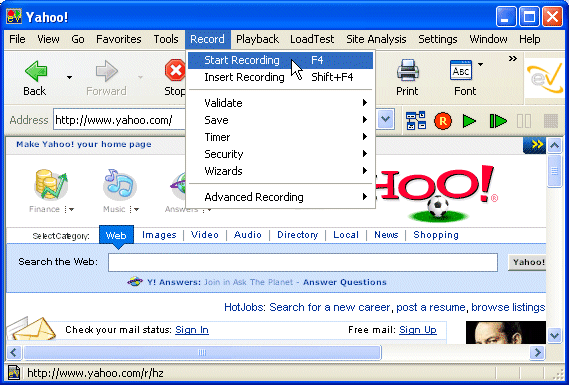Click the step playback icon
This screenshot has height=385, width=569.
coord(498,121)
